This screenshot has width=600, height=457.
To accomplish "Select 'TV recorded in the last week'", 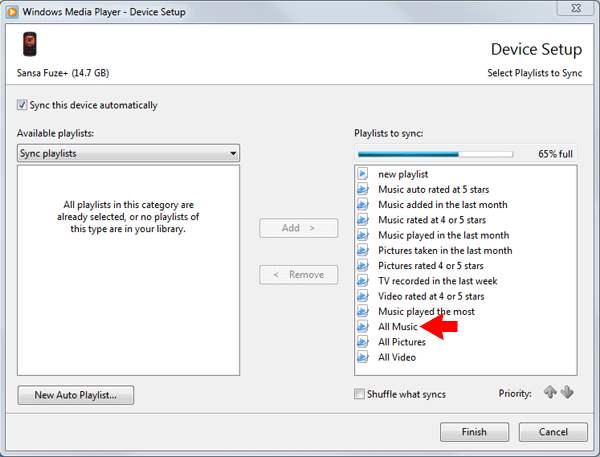I will [437, 281].
